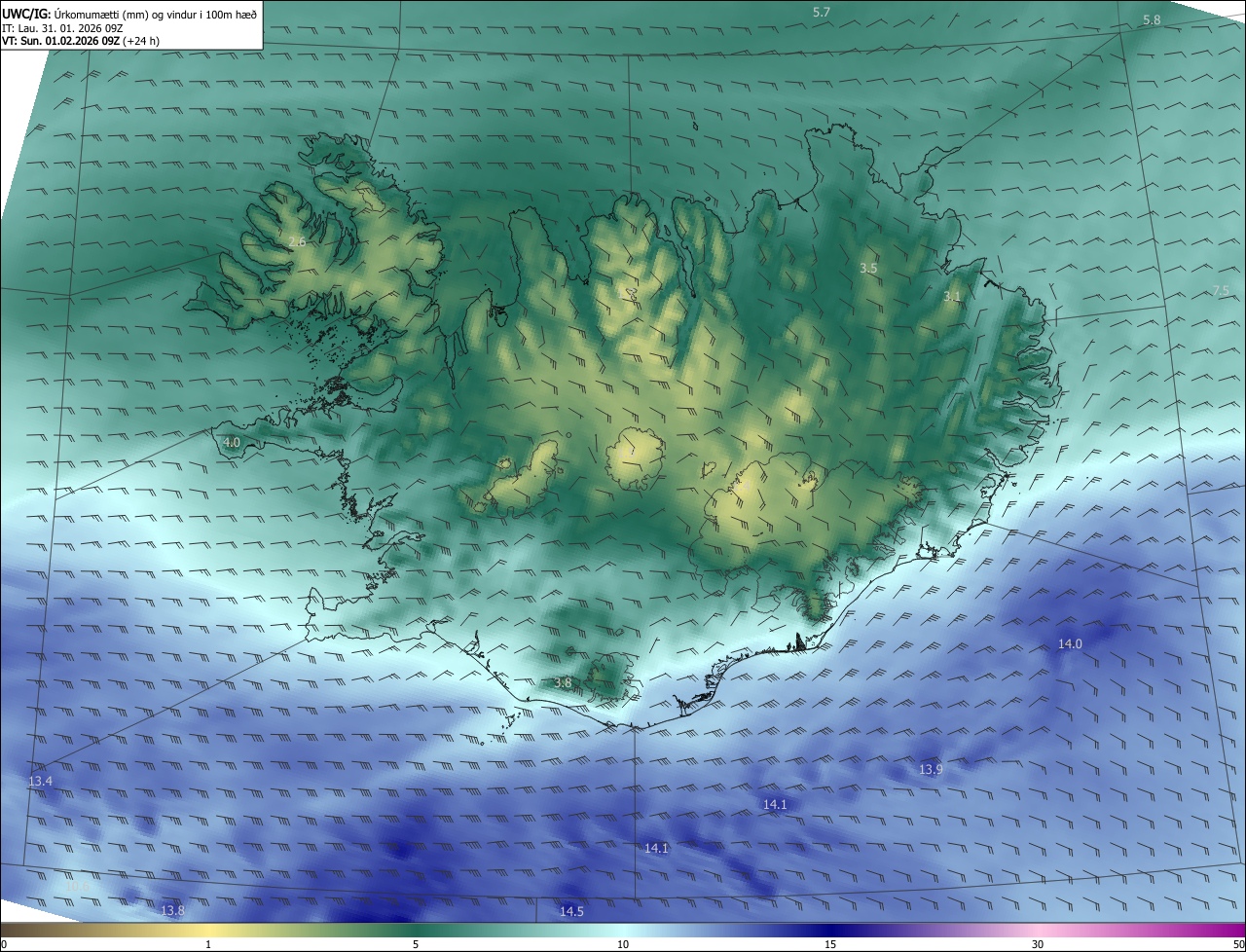This screenshot has height=952, width=1246.
Task: Click the 3.8 value label
Action: (x=563, y=683)
